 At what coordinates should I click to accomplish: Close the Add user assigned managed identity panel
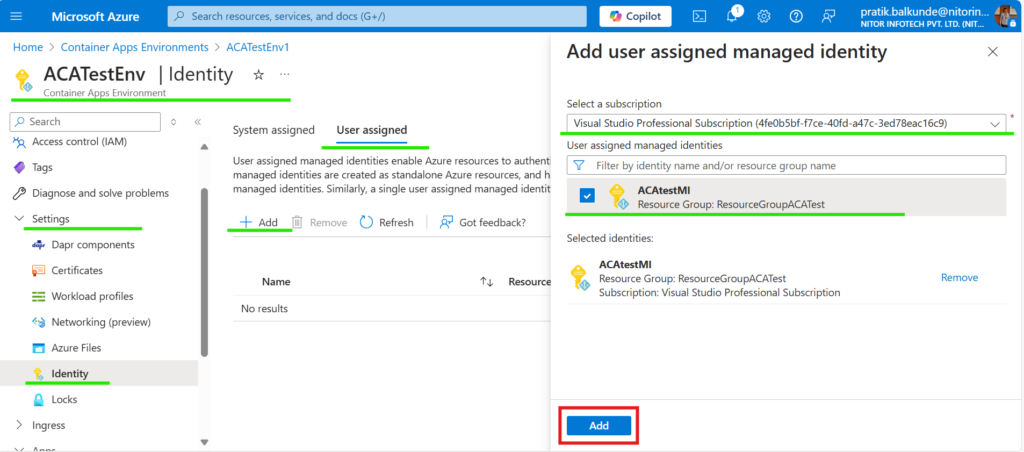(x=993, y=52)
